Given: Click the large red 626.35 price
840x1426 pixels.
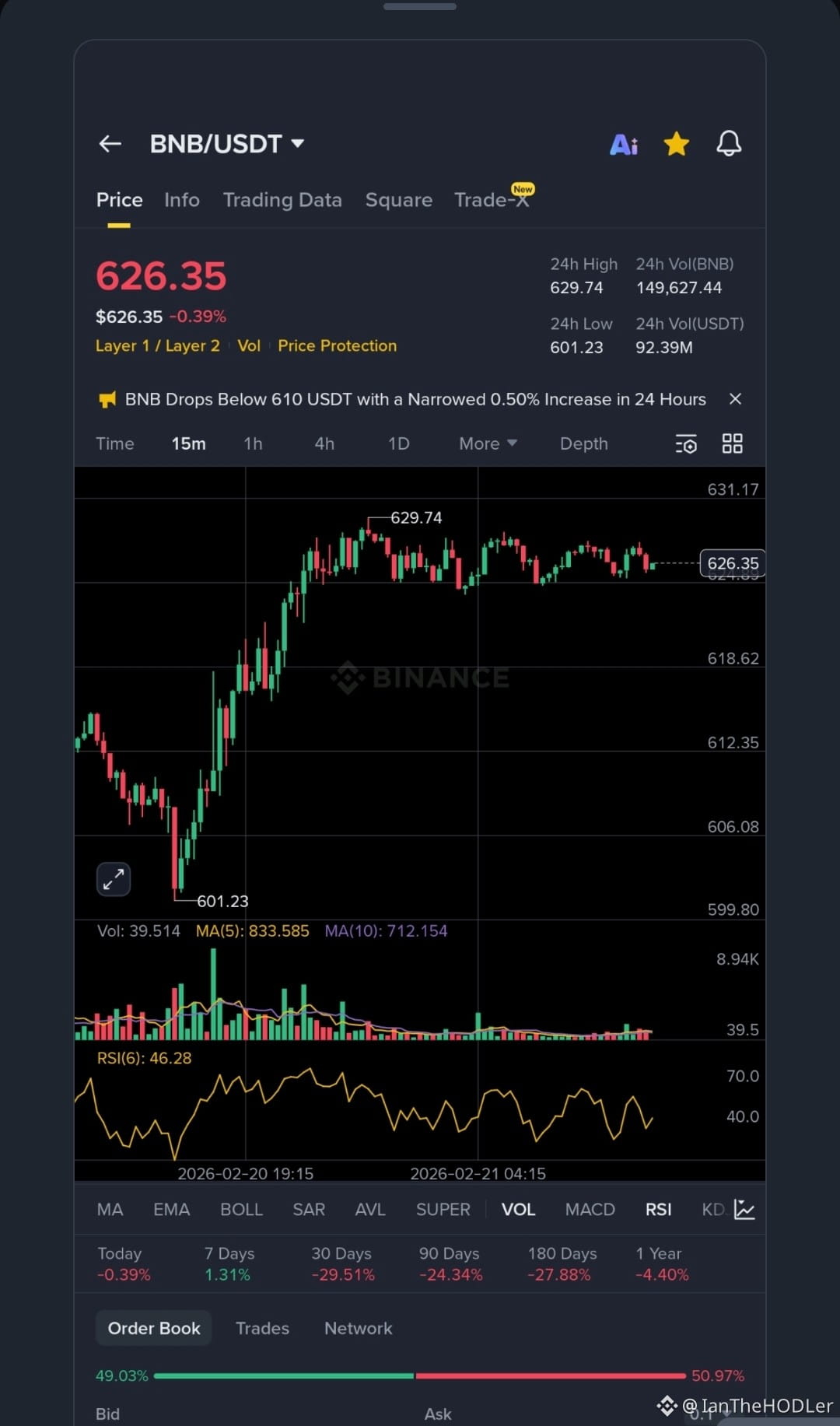Looking at the screenshot, I should pyautogui.click(x=161, y=276).
